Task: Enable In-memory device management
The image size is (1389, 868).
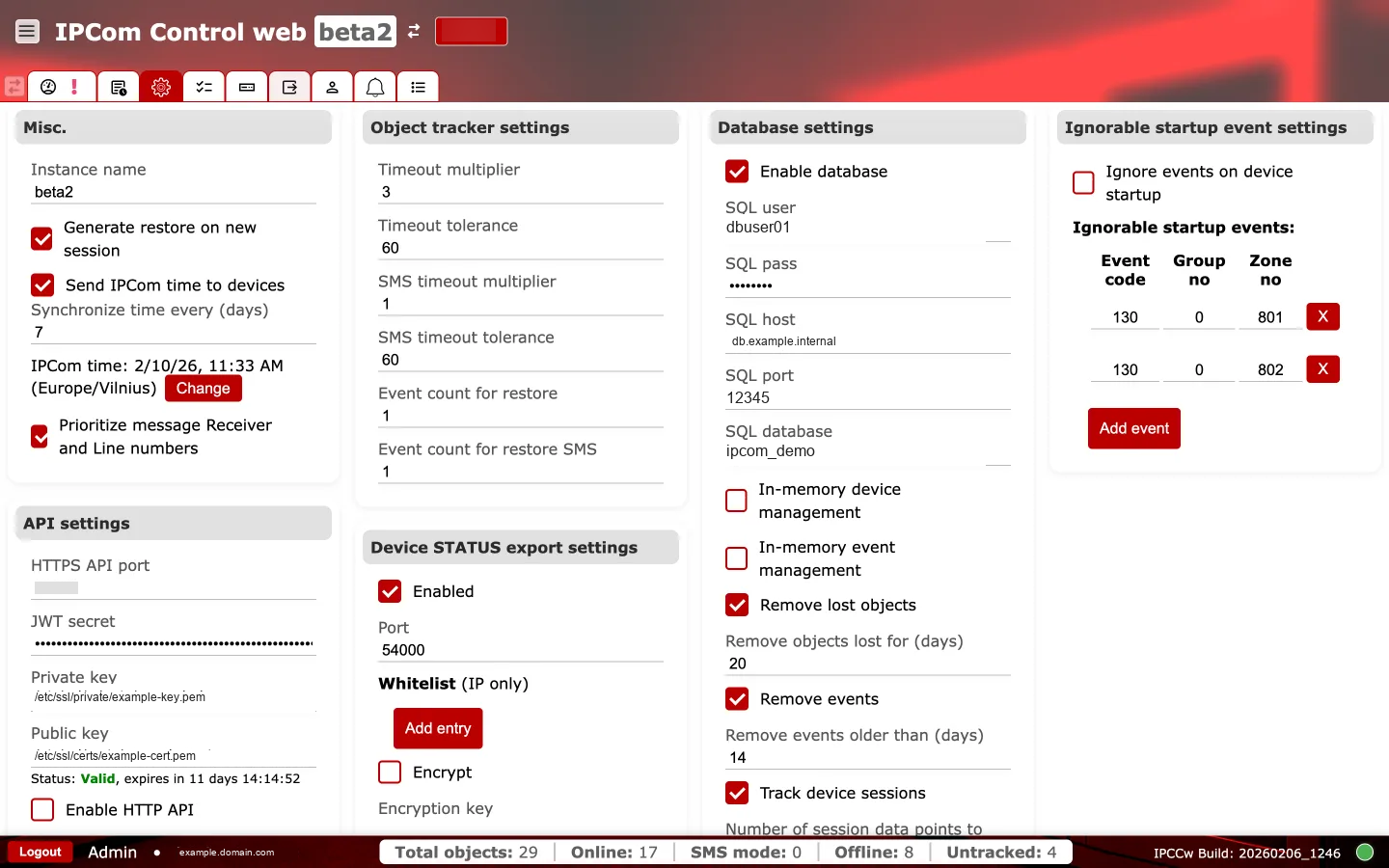Action: 736,501
